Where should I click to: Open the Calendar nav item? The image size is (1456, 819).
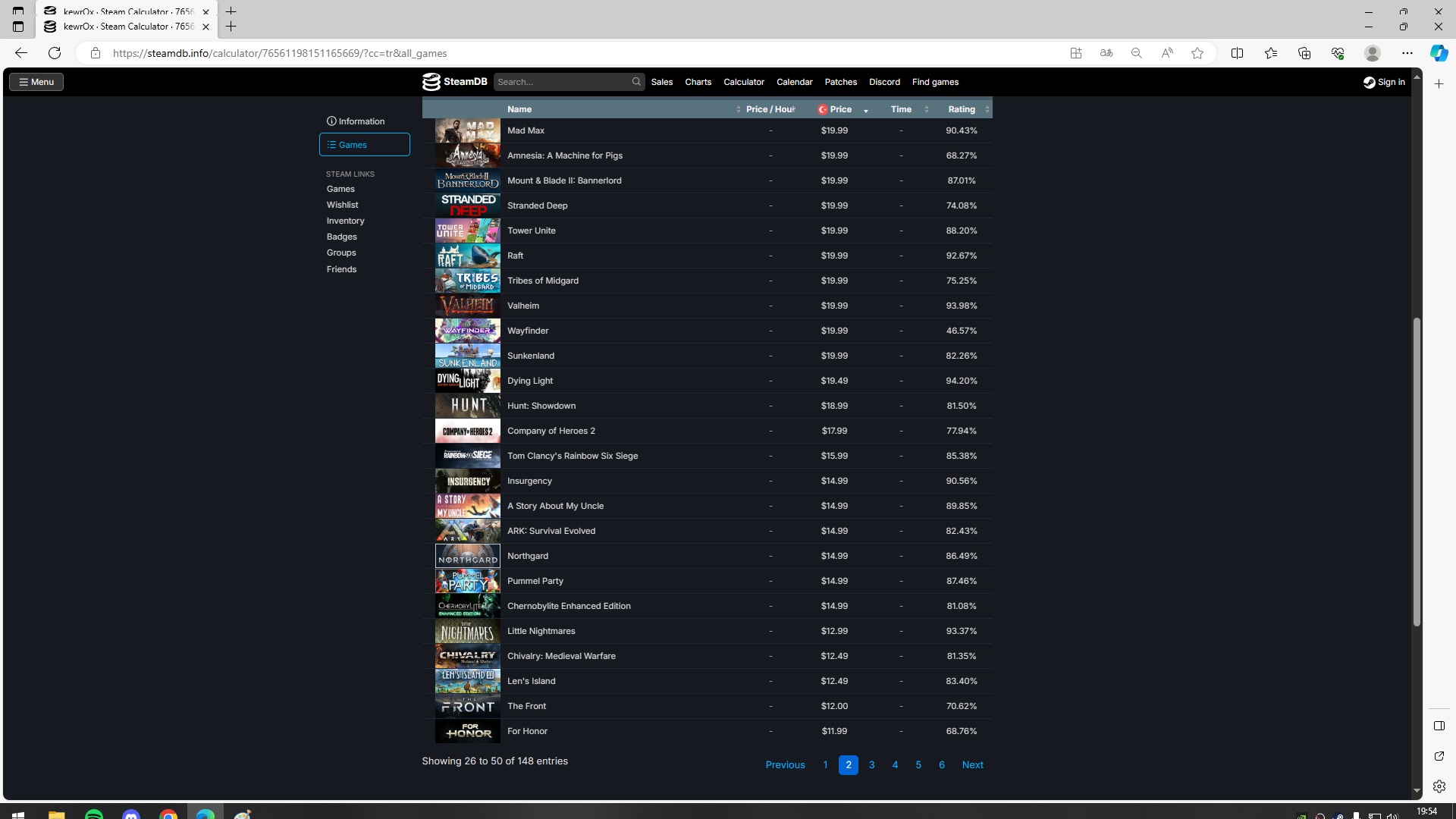(795, 82)
